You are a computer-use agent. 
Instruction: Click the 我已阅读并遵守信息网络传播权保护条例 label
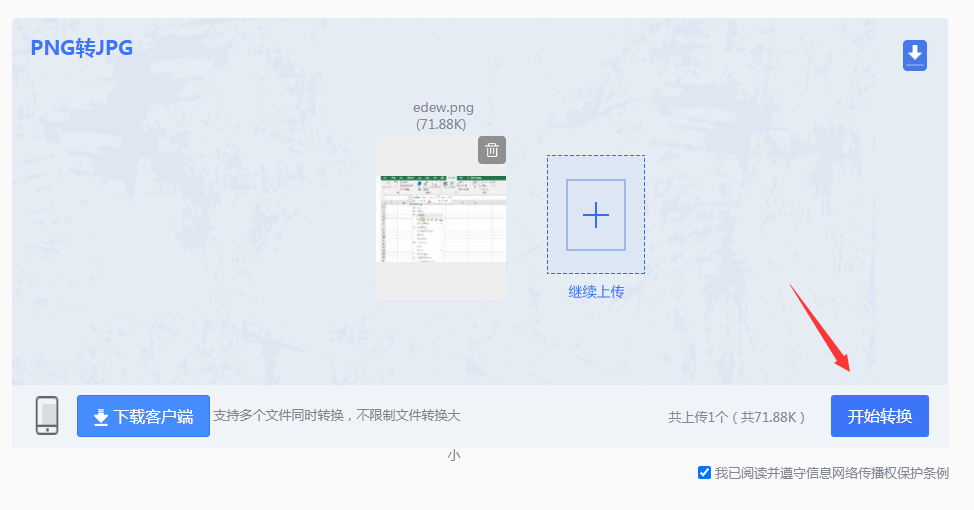coord(831,473)
